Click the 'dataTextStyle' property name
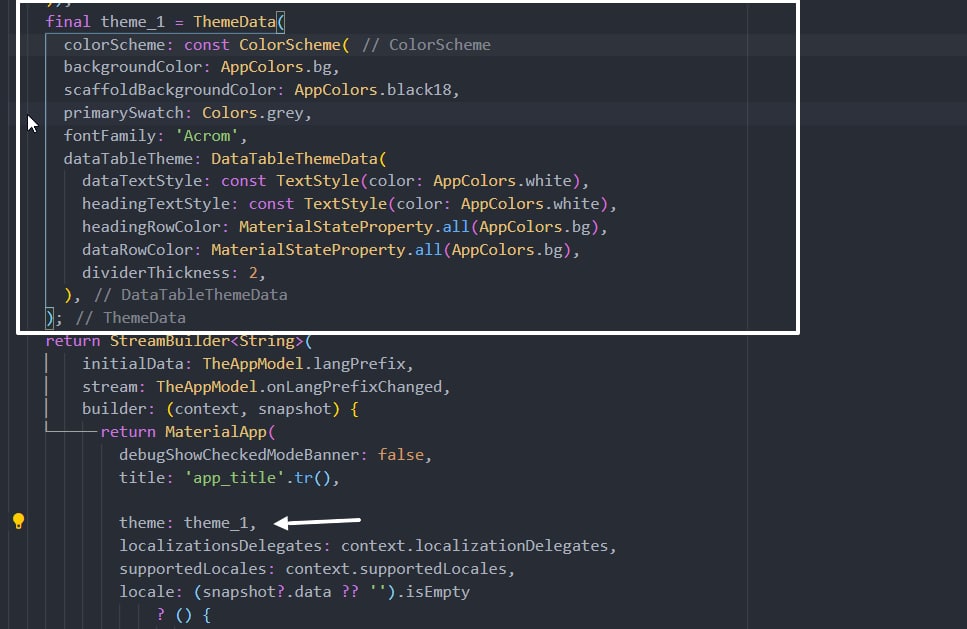Image resolution: width=967 pixels, height=629 pixels. (142, 181)
